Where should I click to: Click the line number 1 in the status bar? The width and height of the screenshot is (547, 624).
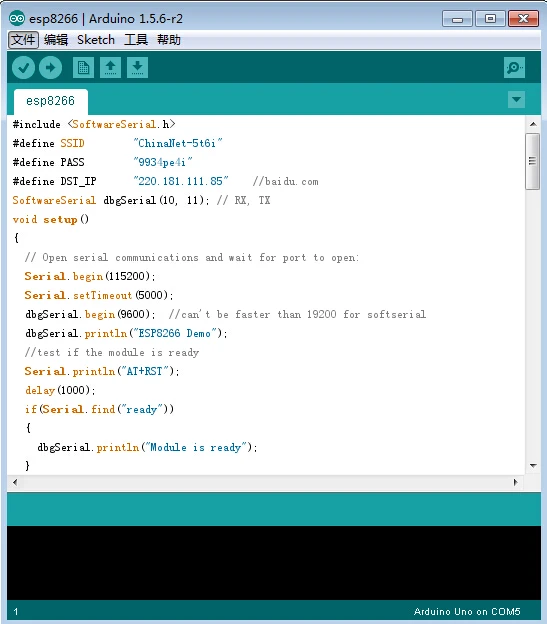(16, 612)
